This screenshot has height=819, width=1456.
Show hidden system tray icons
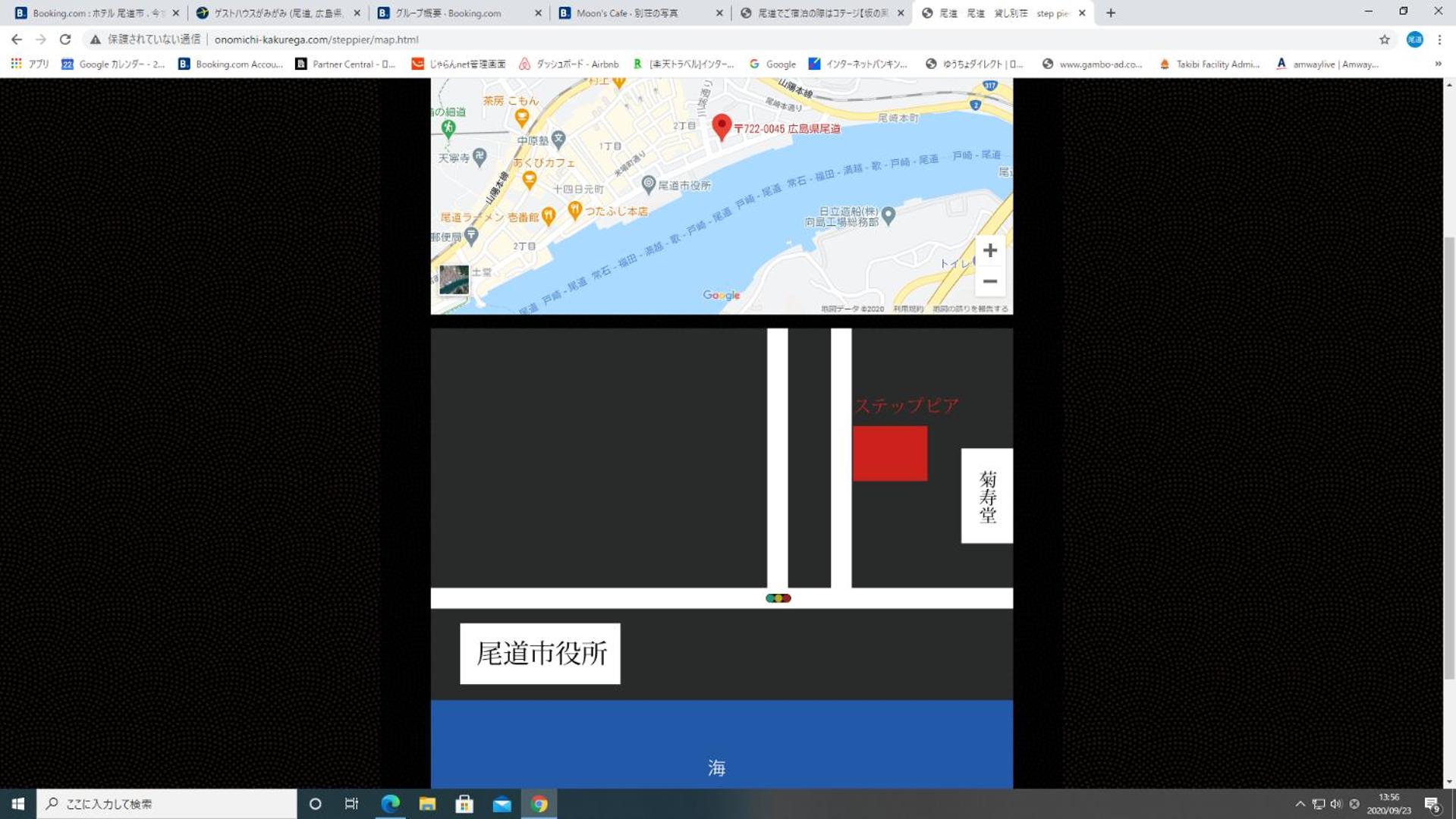click(x=1300, y=804)
